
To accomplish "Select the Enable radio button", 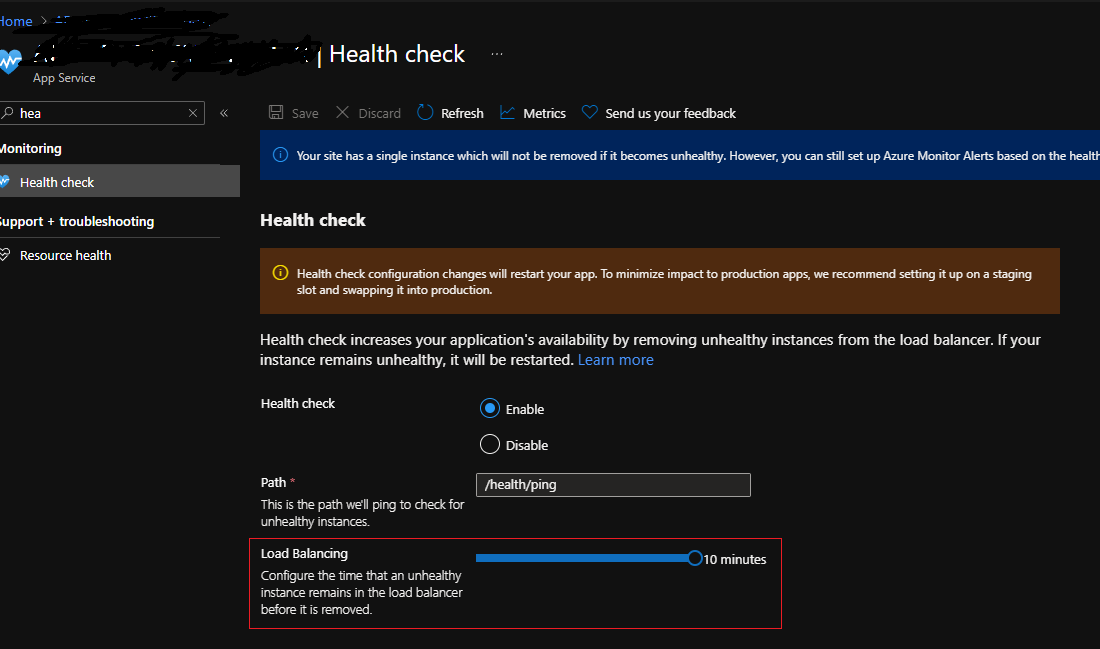I will (489, 408).
